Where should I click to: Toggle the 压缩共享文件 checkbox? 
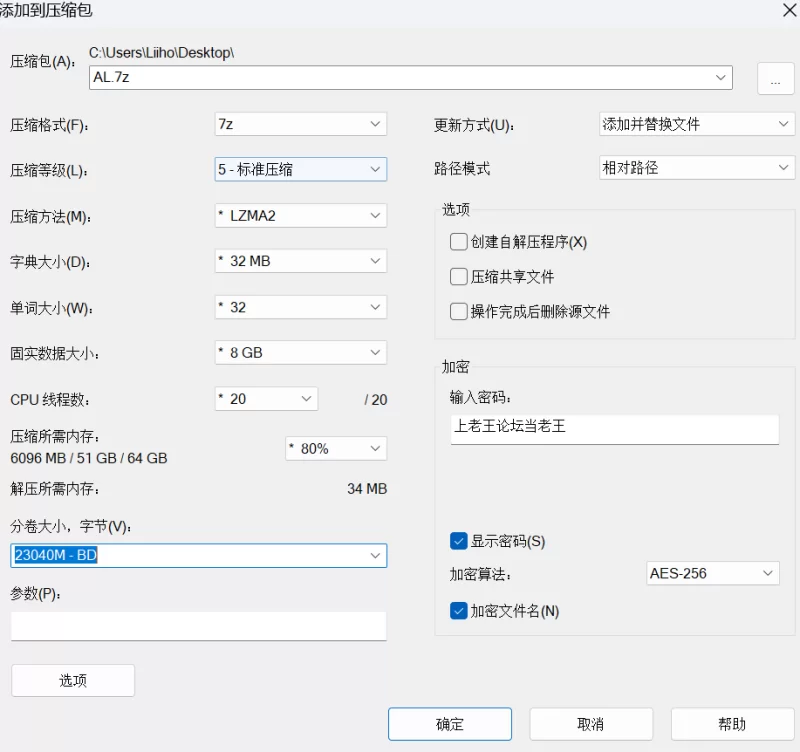459,276
